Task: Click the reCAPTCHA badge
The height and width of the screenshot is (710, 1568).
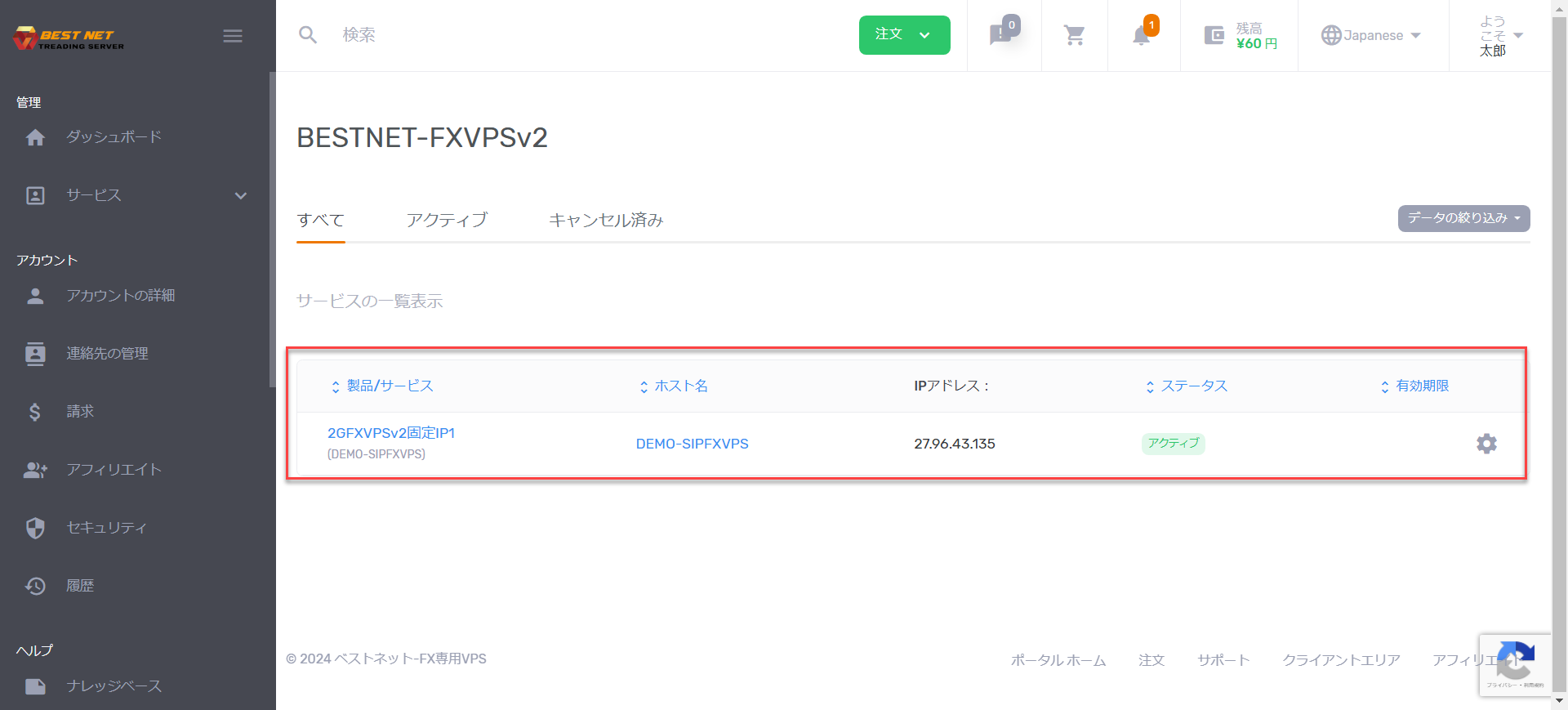Action: 1515,665
